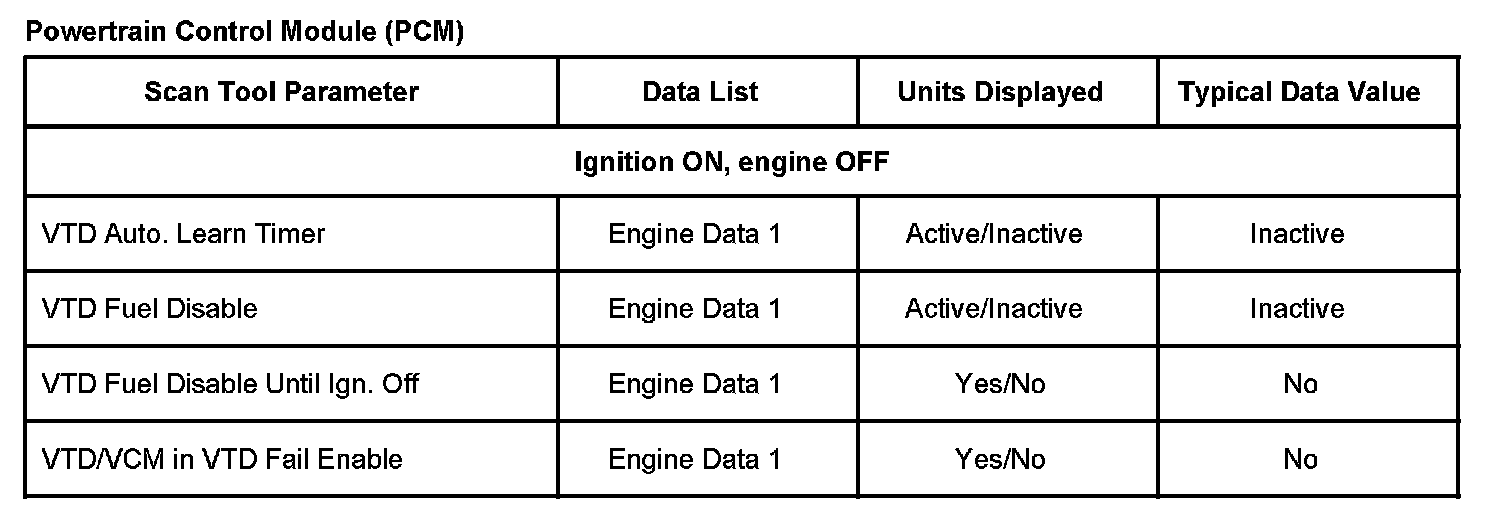Select Engine Data 1 for VTD/VCM Fail Enable
The width and height of the screenshot is (1504, 512).
pos(694,459)
